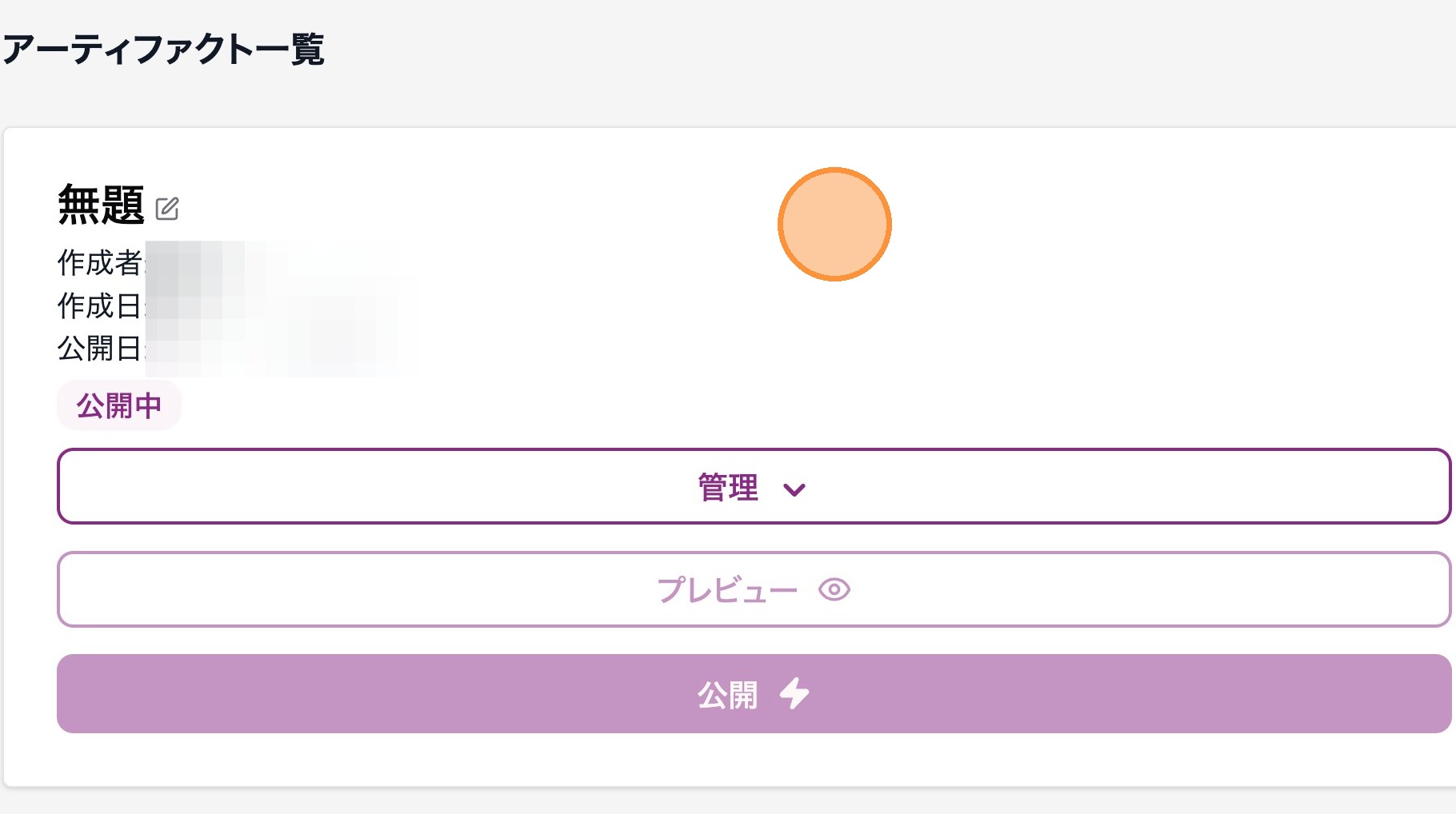The height and width of the screenshot is (814, 1456).
Task: Click the eye icon in プレビュー button
Action: [834, 590]
